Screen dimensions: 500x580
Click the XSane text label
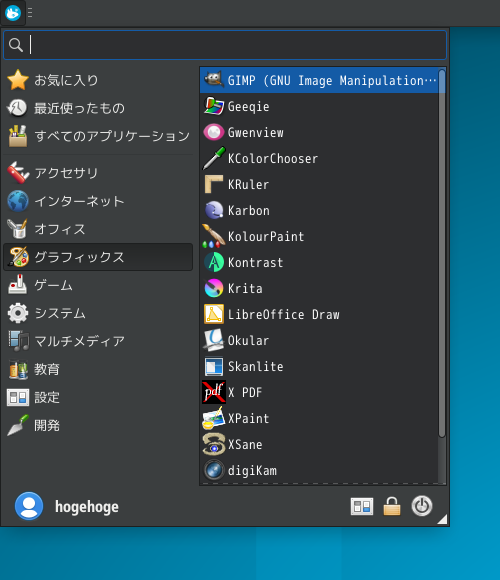(x=245, y=445)
